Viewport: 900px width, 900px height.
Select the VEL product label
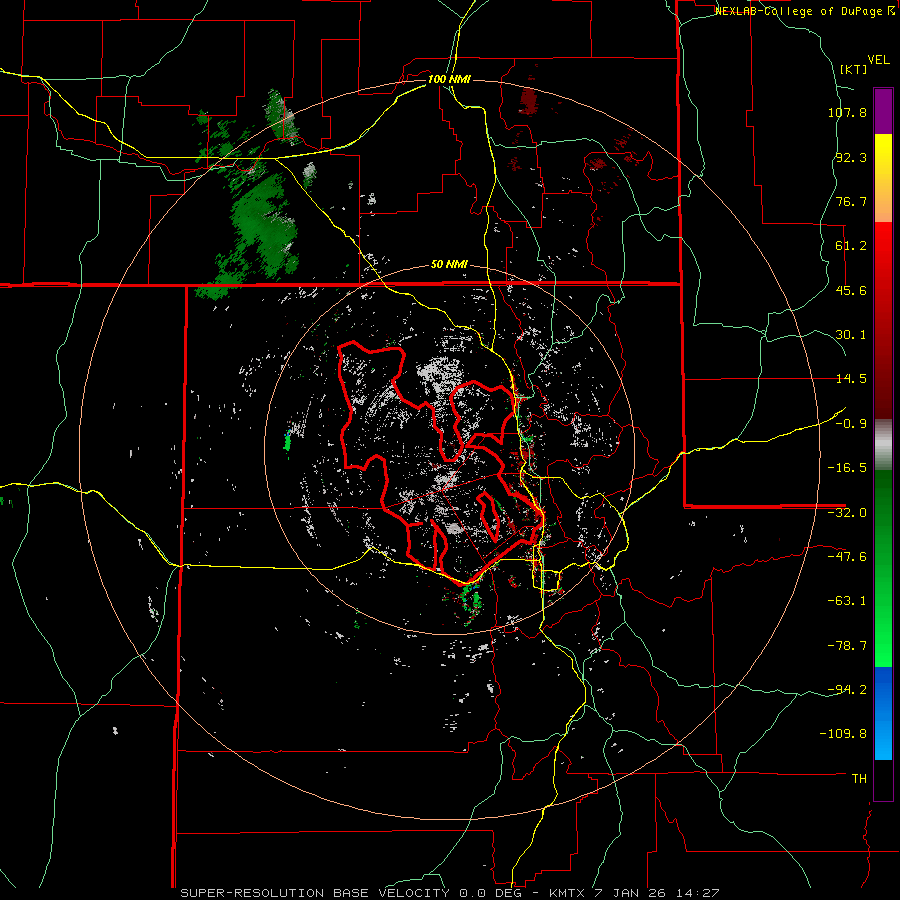coord(879,60)
